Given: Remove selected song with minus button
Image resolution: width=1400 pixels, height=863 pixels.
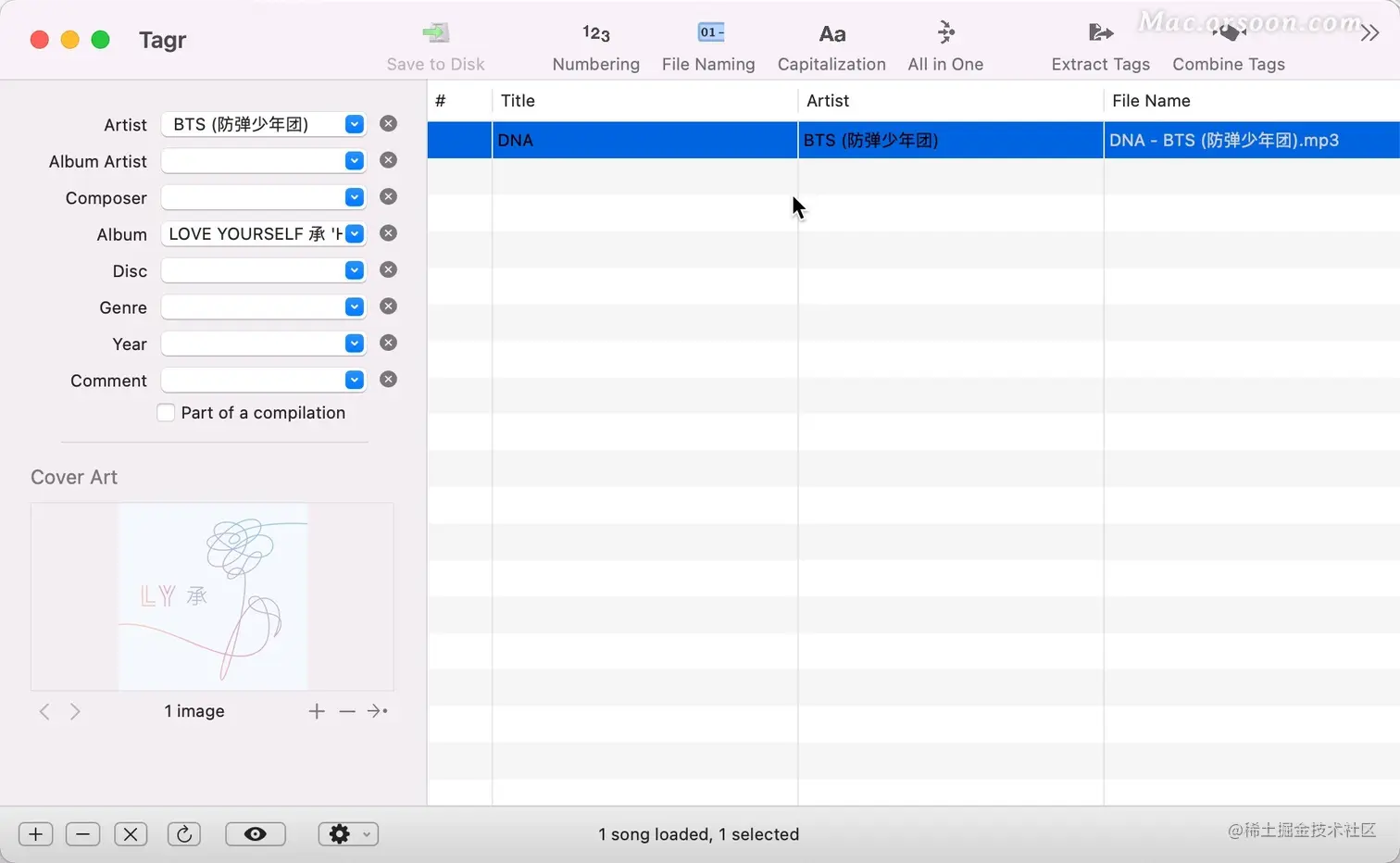Looking at the screenshot, I should click(x=82, y=834).
